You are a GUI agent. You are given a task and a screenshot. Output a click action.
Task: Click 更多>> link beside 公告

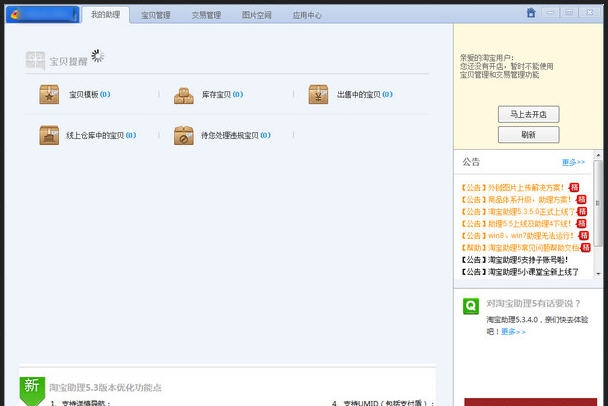573,162
